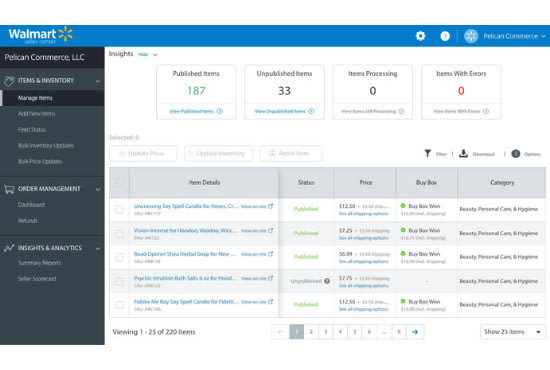Go to page 2 of results
The width and height of the screenshot is (550, 370).
click(x=311, y=332)
